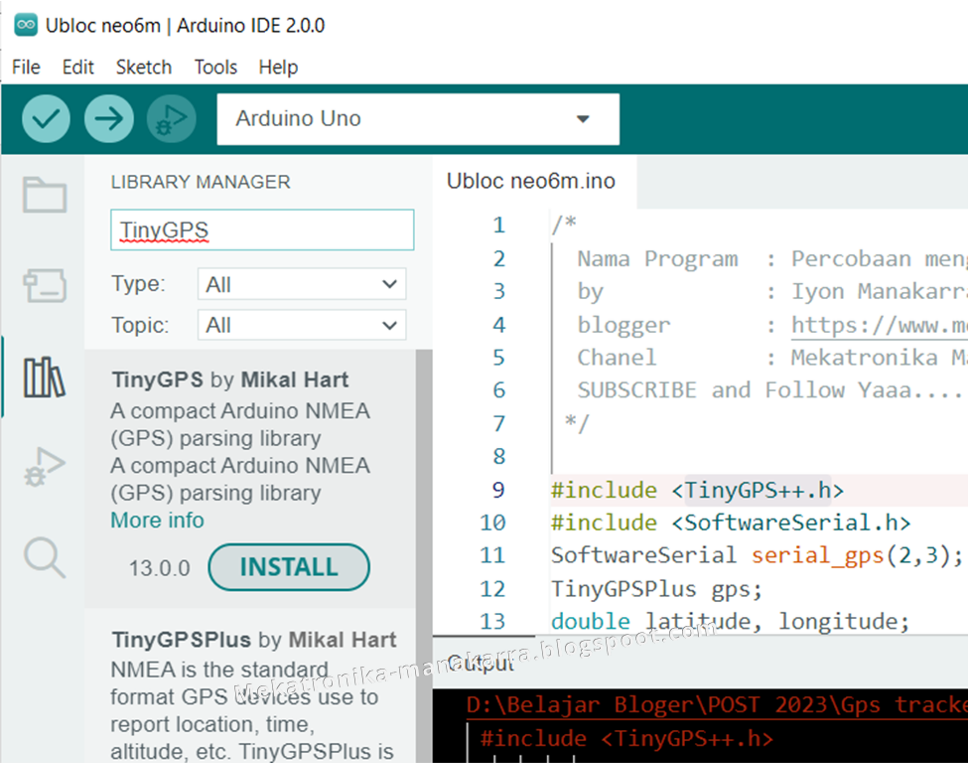The width and height of the screenshot is (968, 763).
Task: Open the Edit menu
Action: tap(78, 67)
